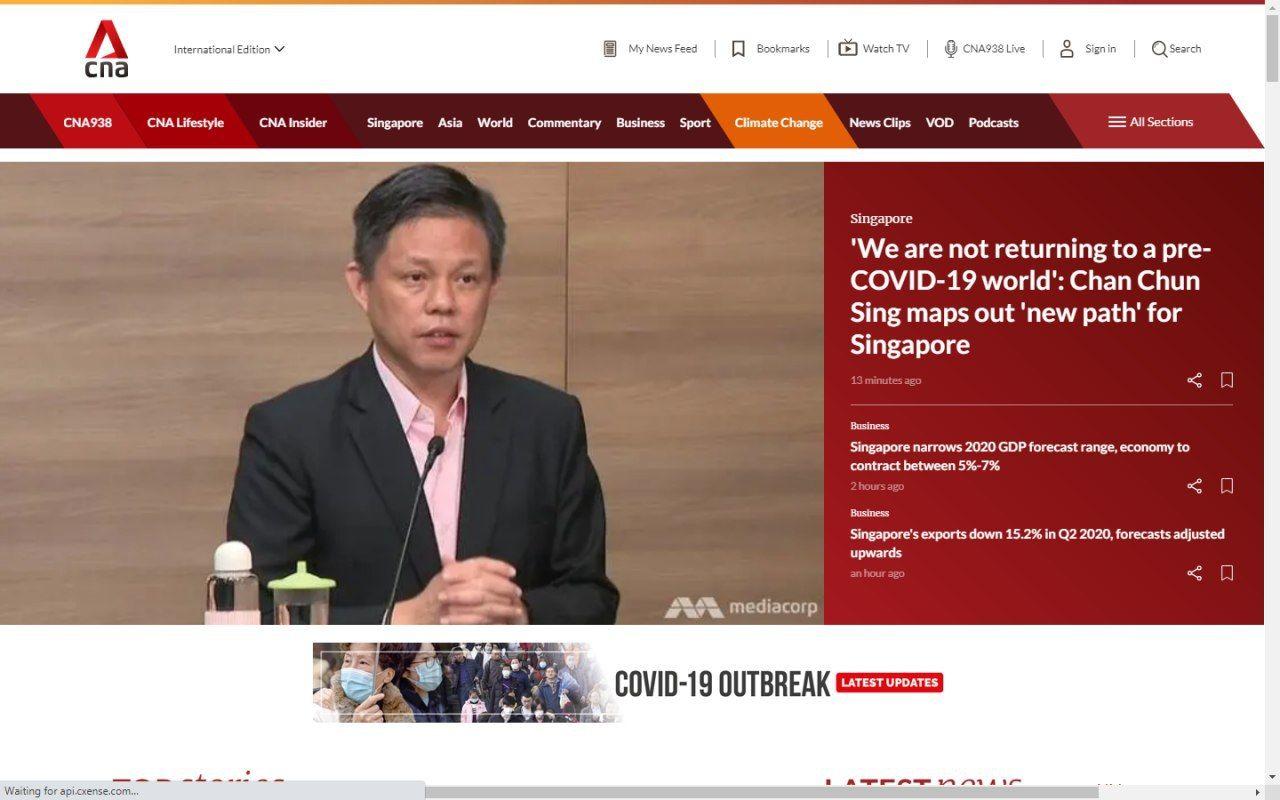Bookmark the exports down 15.2% story
The height and width of the screenshot is (800, 1280).
pyautogui.click(x=1227, y=573)
